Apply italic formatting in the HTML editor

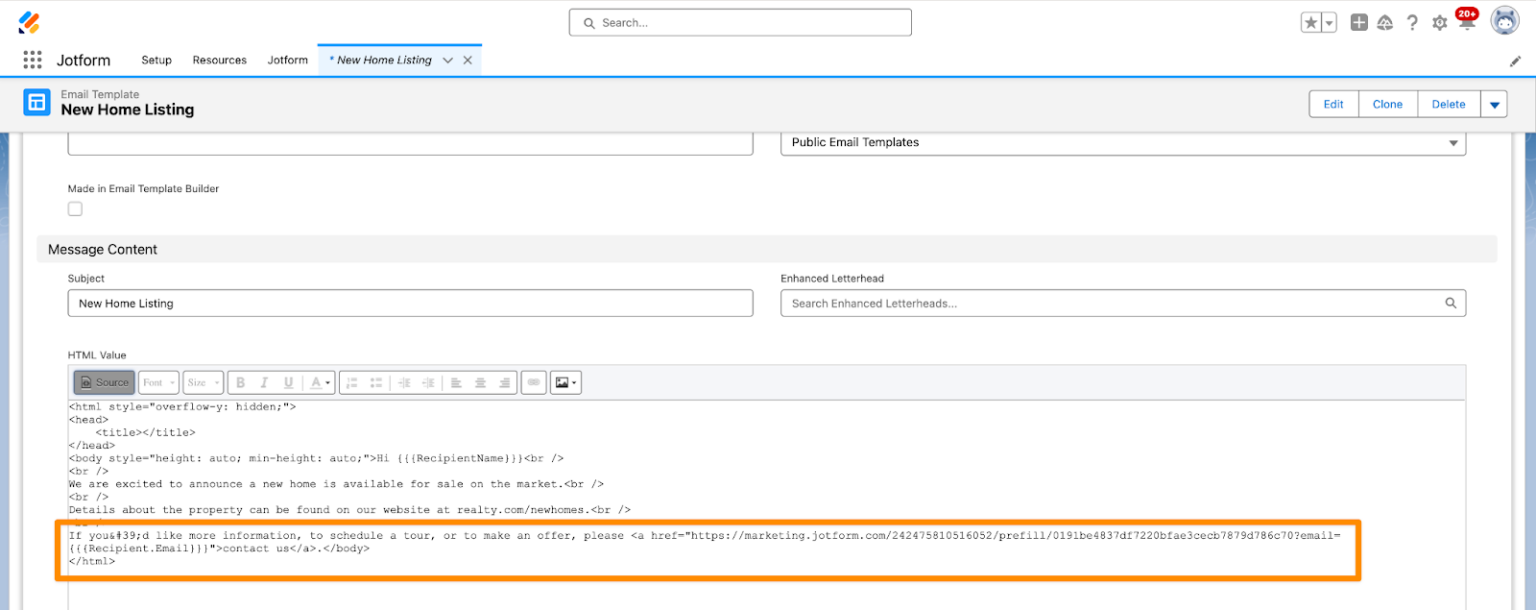click(x=262, y=382)
